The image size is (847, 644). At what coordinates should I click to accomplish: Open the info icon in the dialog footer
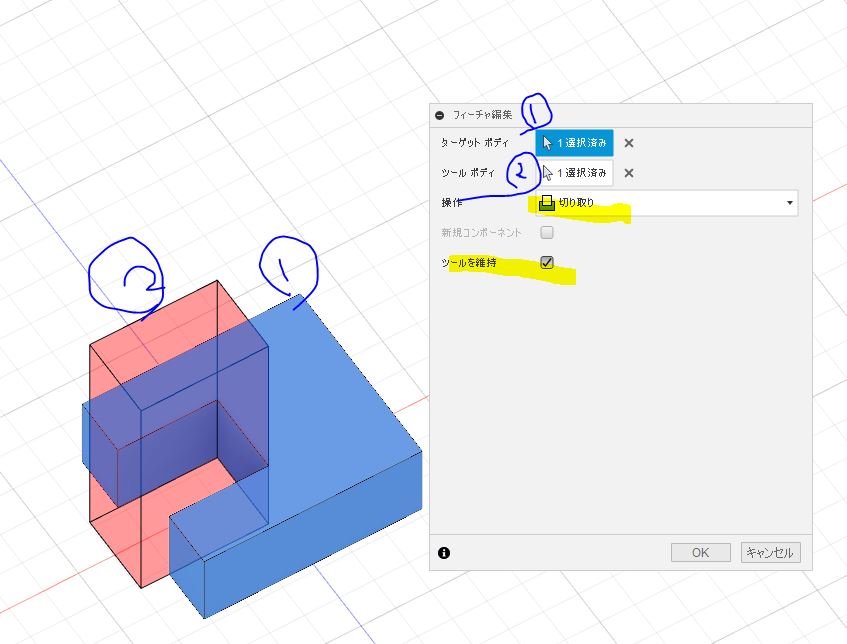coord(444,553)
